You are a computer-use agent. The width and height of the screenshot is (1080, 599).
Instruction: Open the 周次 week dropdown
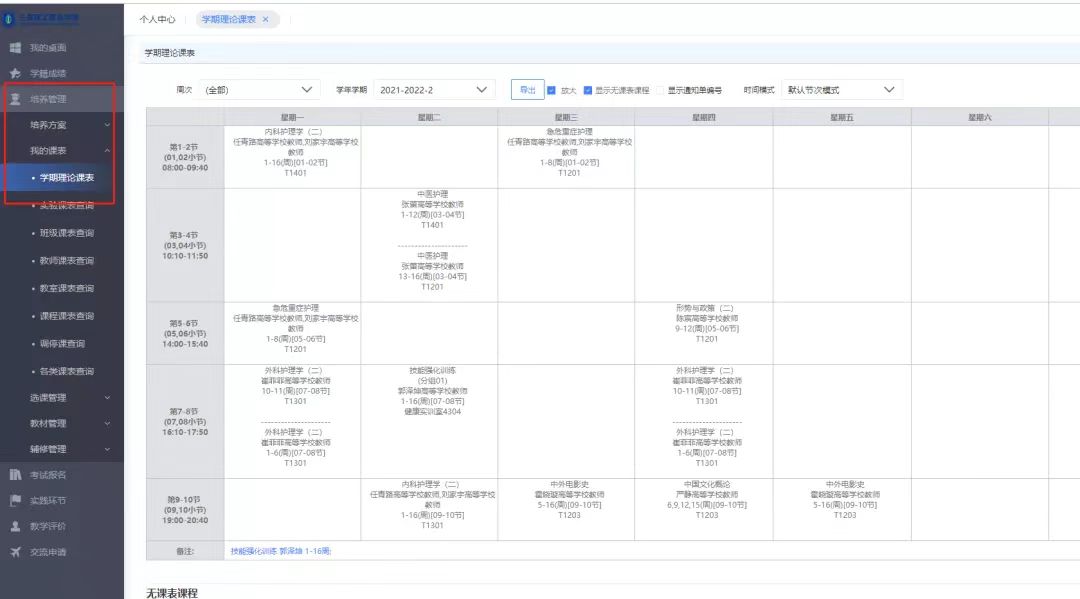coord(260,90)
